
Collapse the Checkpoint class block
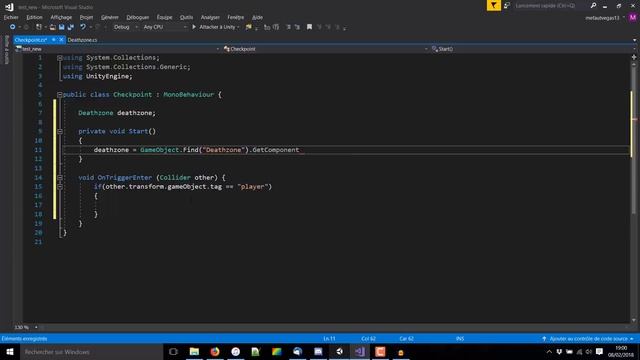coord(60,95)
